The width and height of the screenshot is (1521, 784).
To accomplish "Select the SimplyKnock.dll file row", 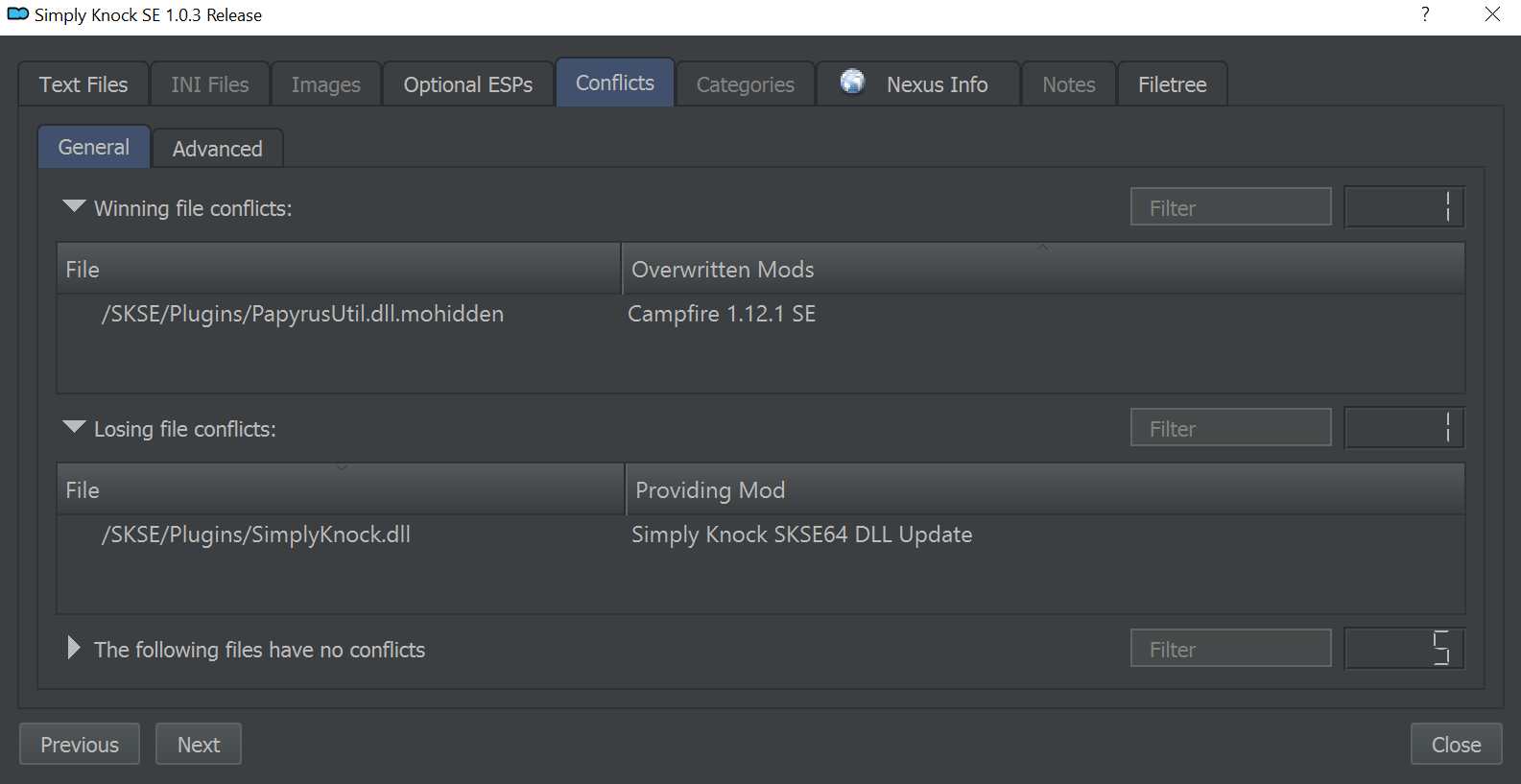I will pyautogui.click(x=760, y=535).
